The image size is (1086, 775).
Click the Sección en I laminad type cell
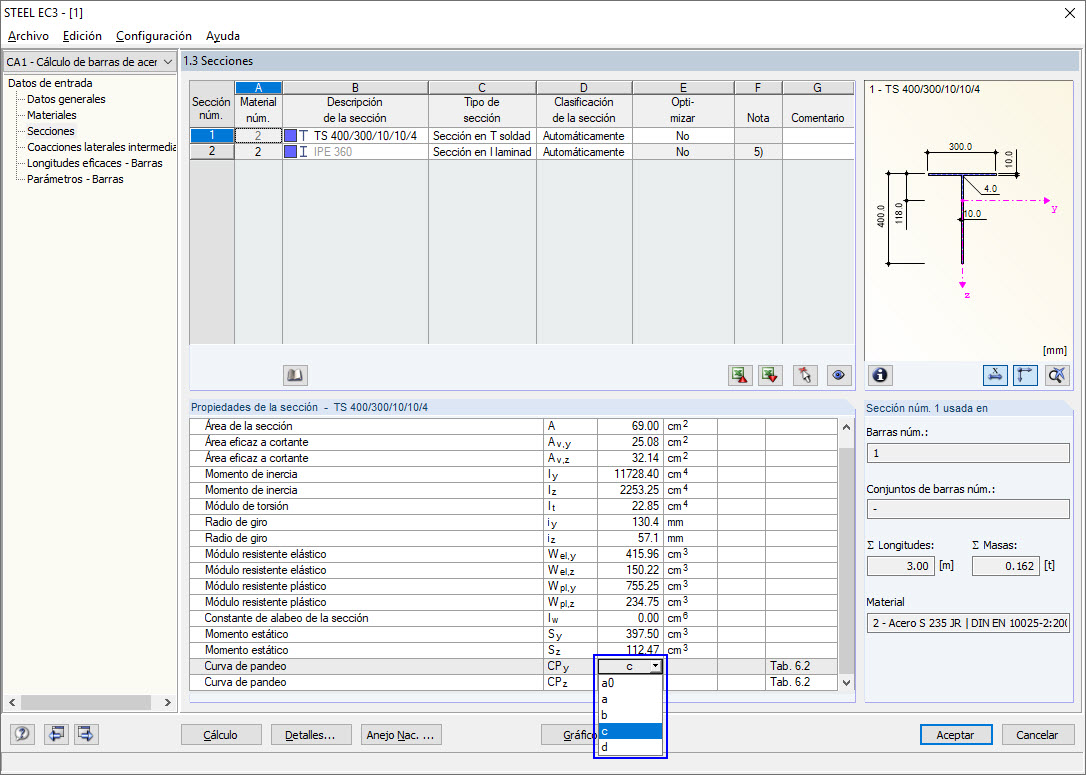pos(482,152)
